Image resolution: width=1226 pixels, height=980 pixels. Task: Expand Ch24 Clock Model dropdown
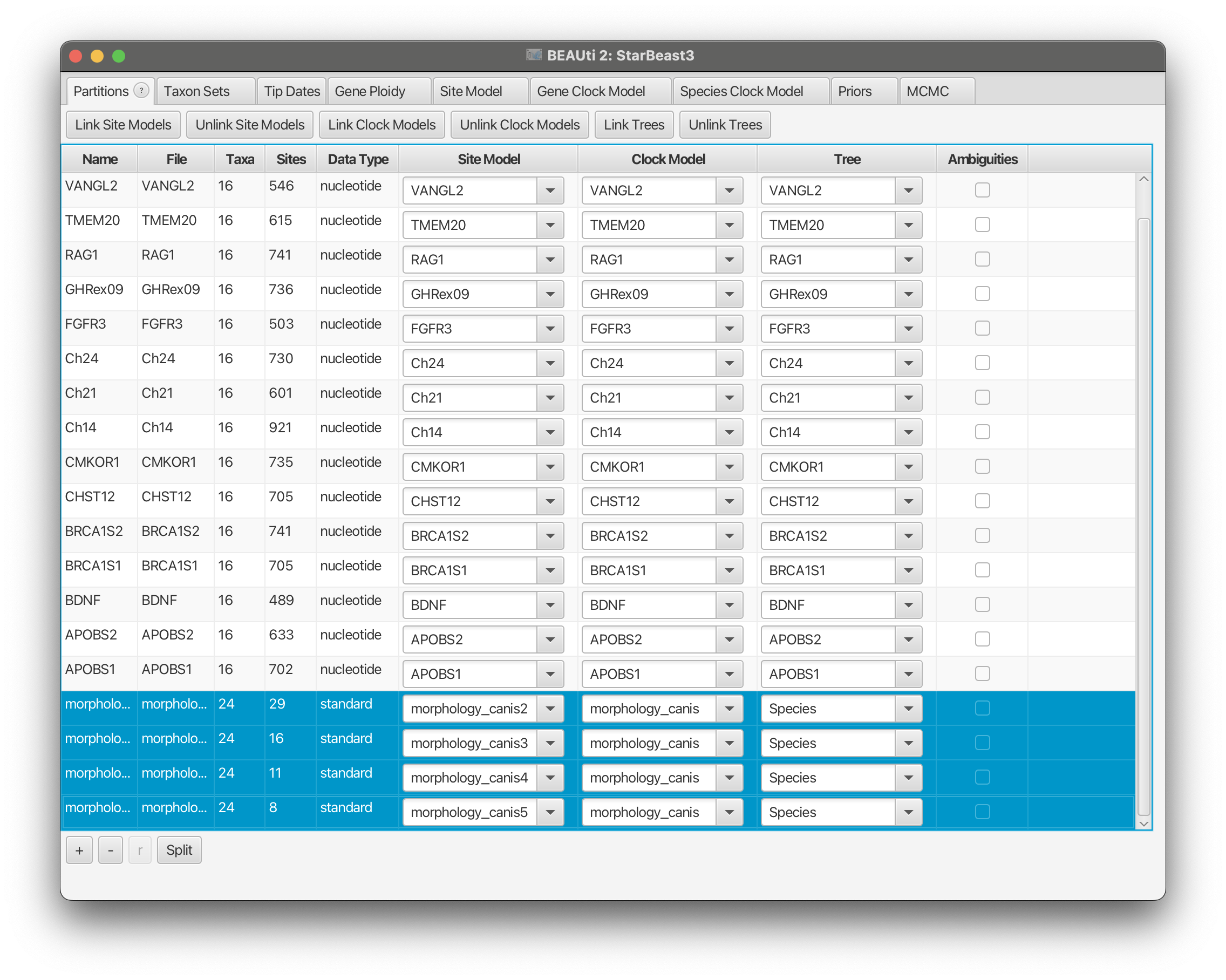coord(729,363)
